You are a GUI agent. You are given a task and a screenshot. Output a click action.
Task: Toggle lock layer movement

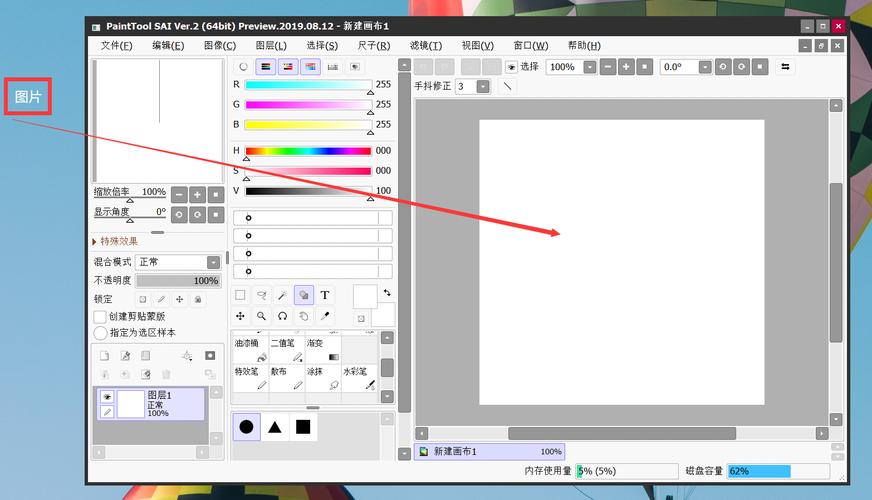(180, 299)
